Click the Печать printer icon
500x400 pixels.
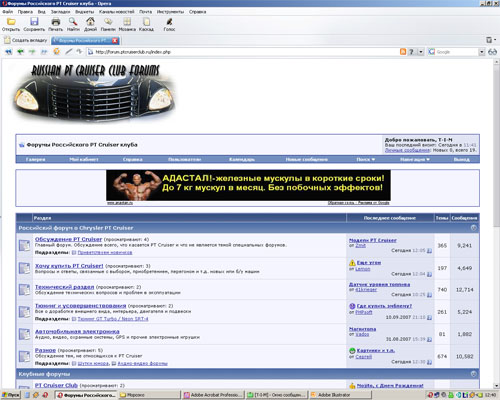pos(55,22)
